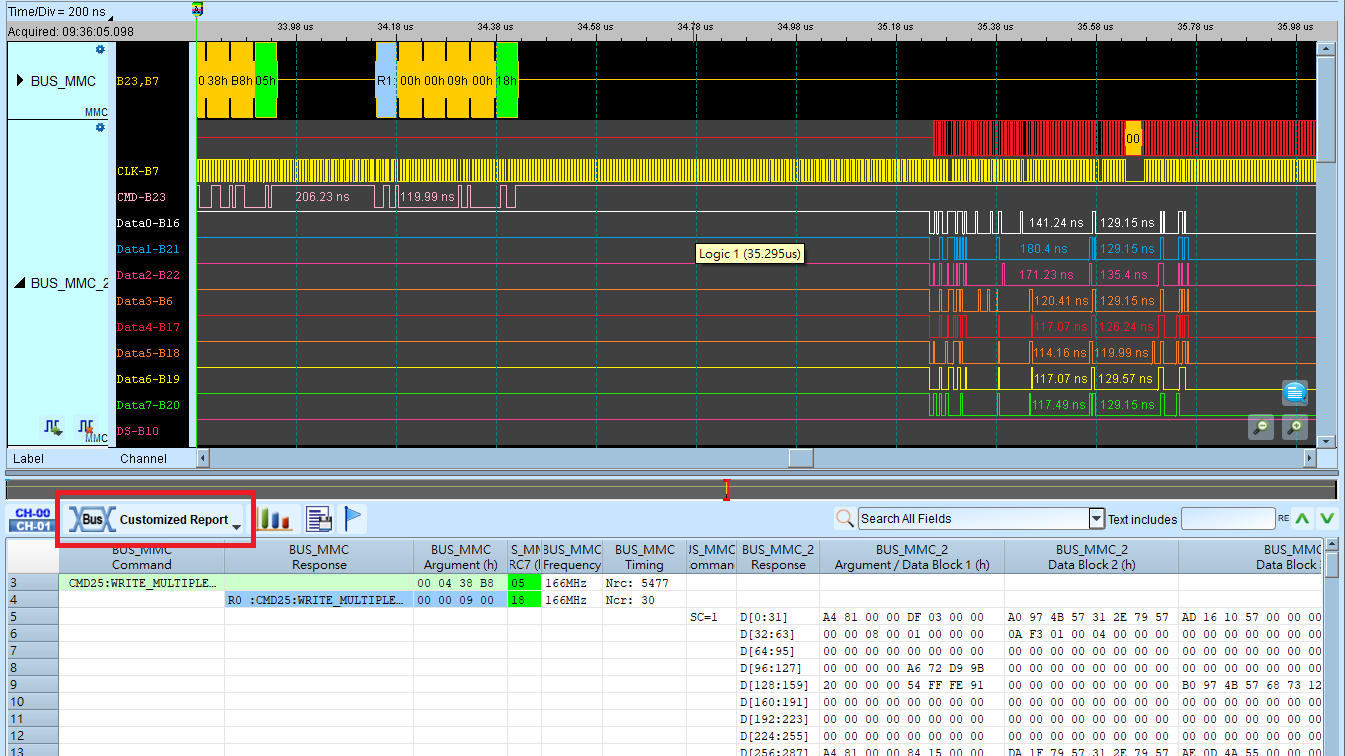Click the search magnifier icon
This screenshot has height=756, width=1345.
click(x=845, y=518)
